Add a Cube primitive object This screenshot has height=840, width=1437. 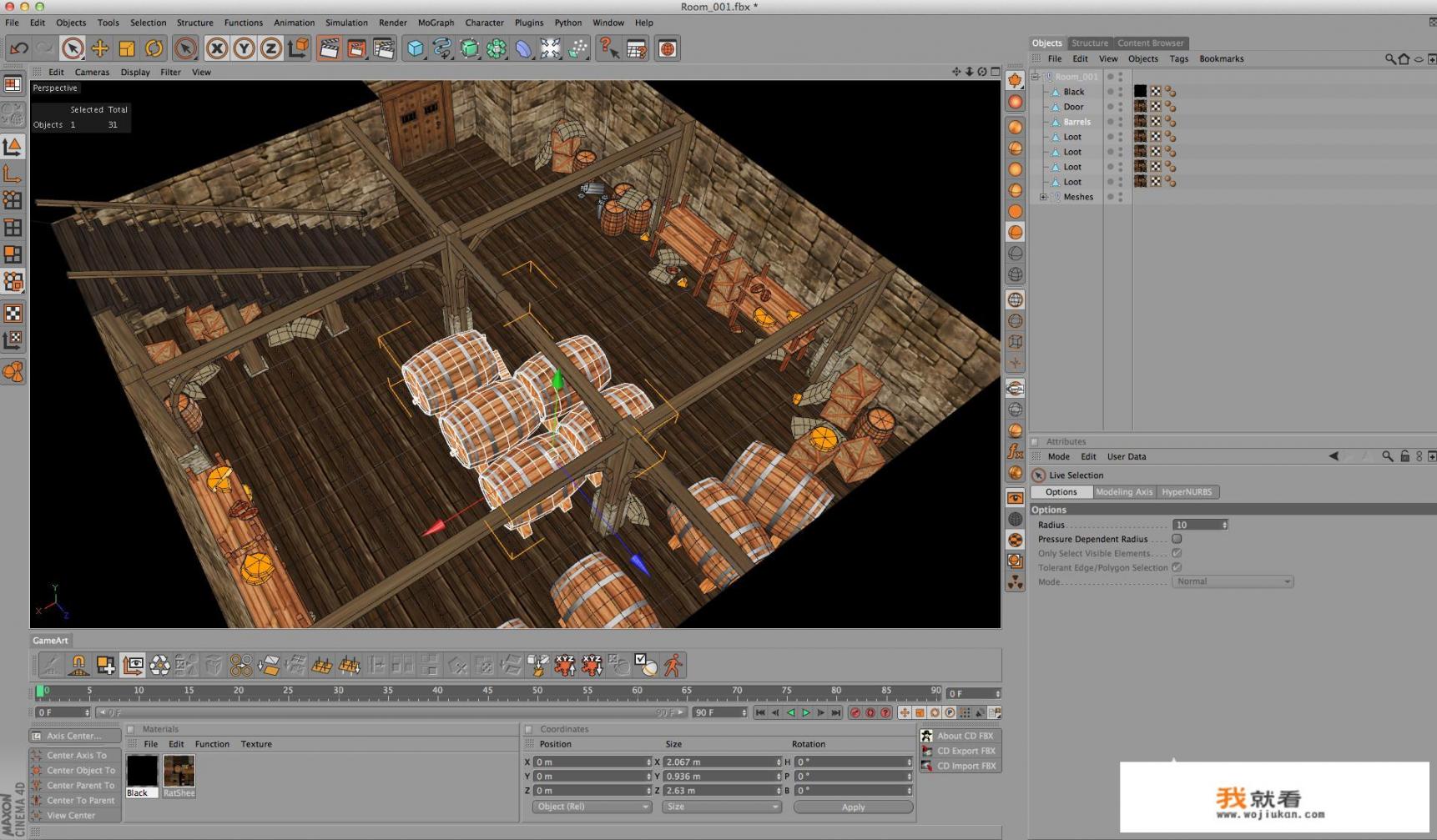click(415, 48)
